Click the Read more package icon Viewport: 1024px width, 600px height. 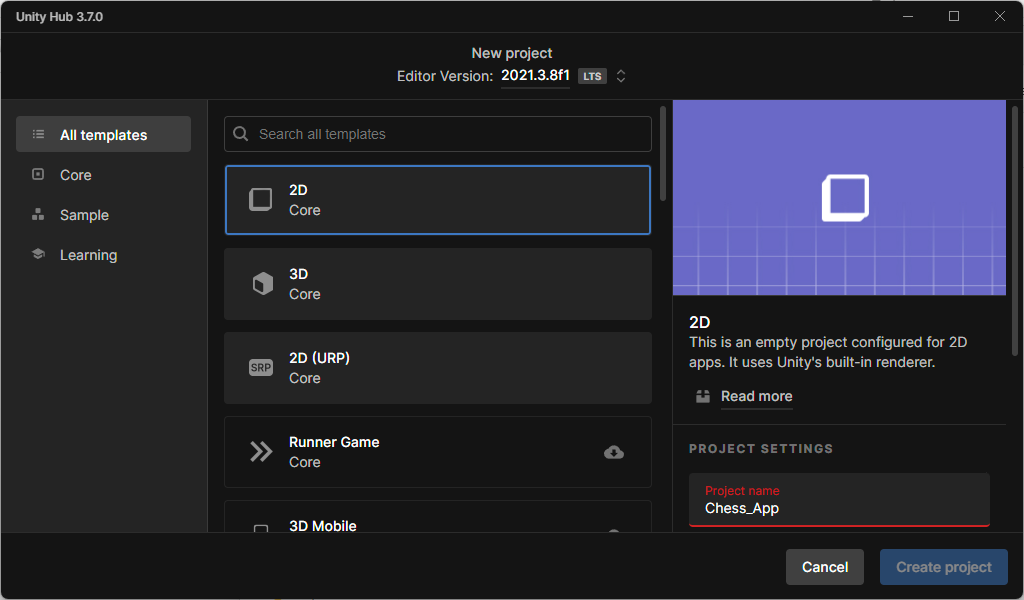point(703,396)
